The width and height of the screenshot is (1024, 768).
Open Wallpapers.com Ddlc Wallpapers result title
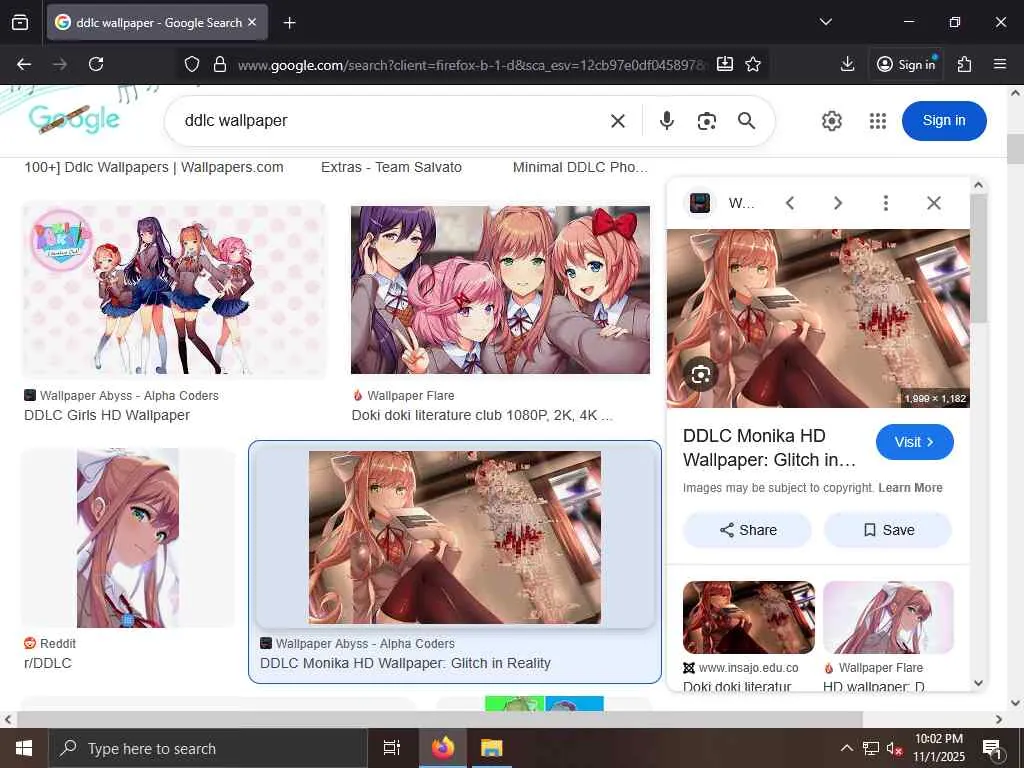153,167
